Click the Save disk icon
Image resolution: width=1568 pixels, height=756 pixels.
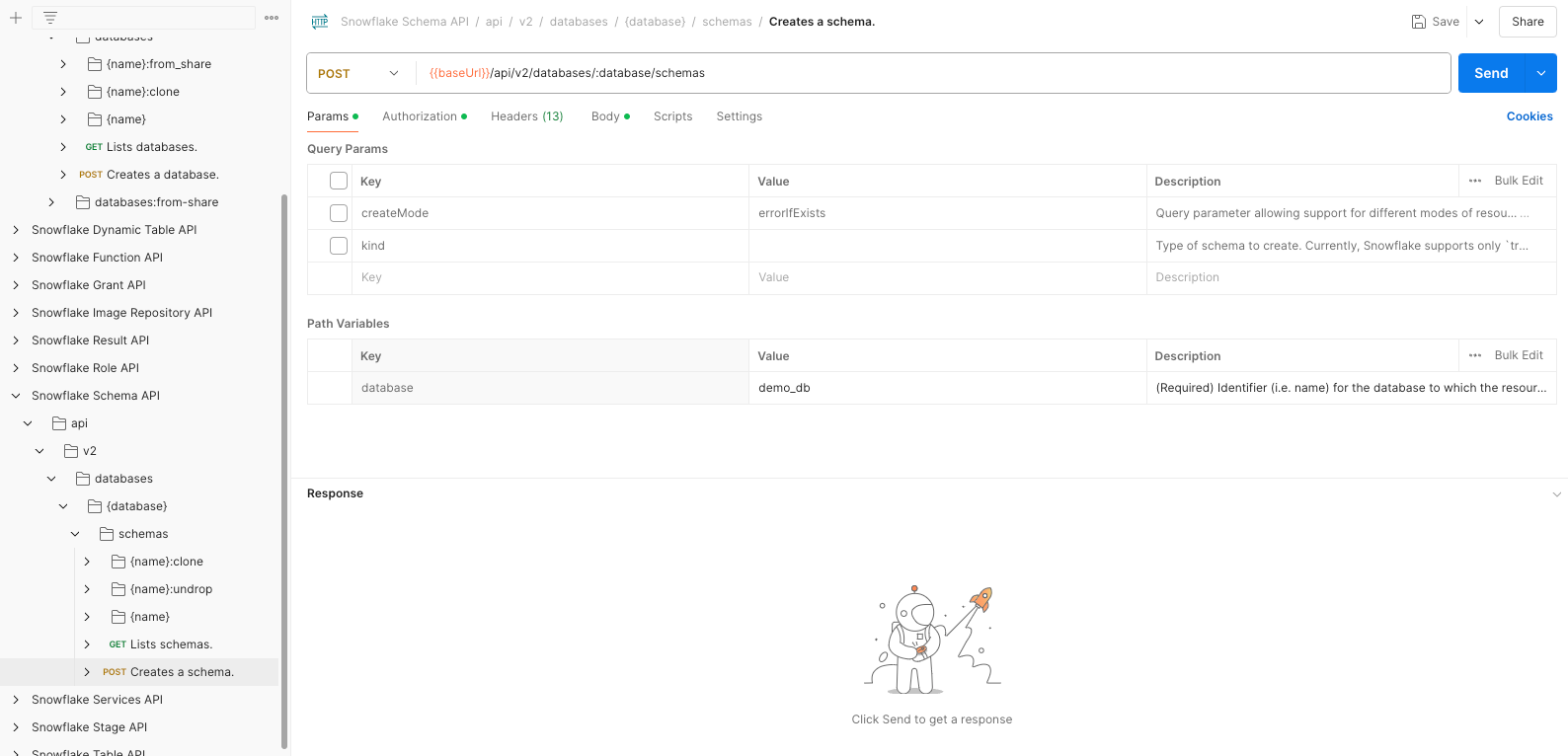pos(1419,22)
